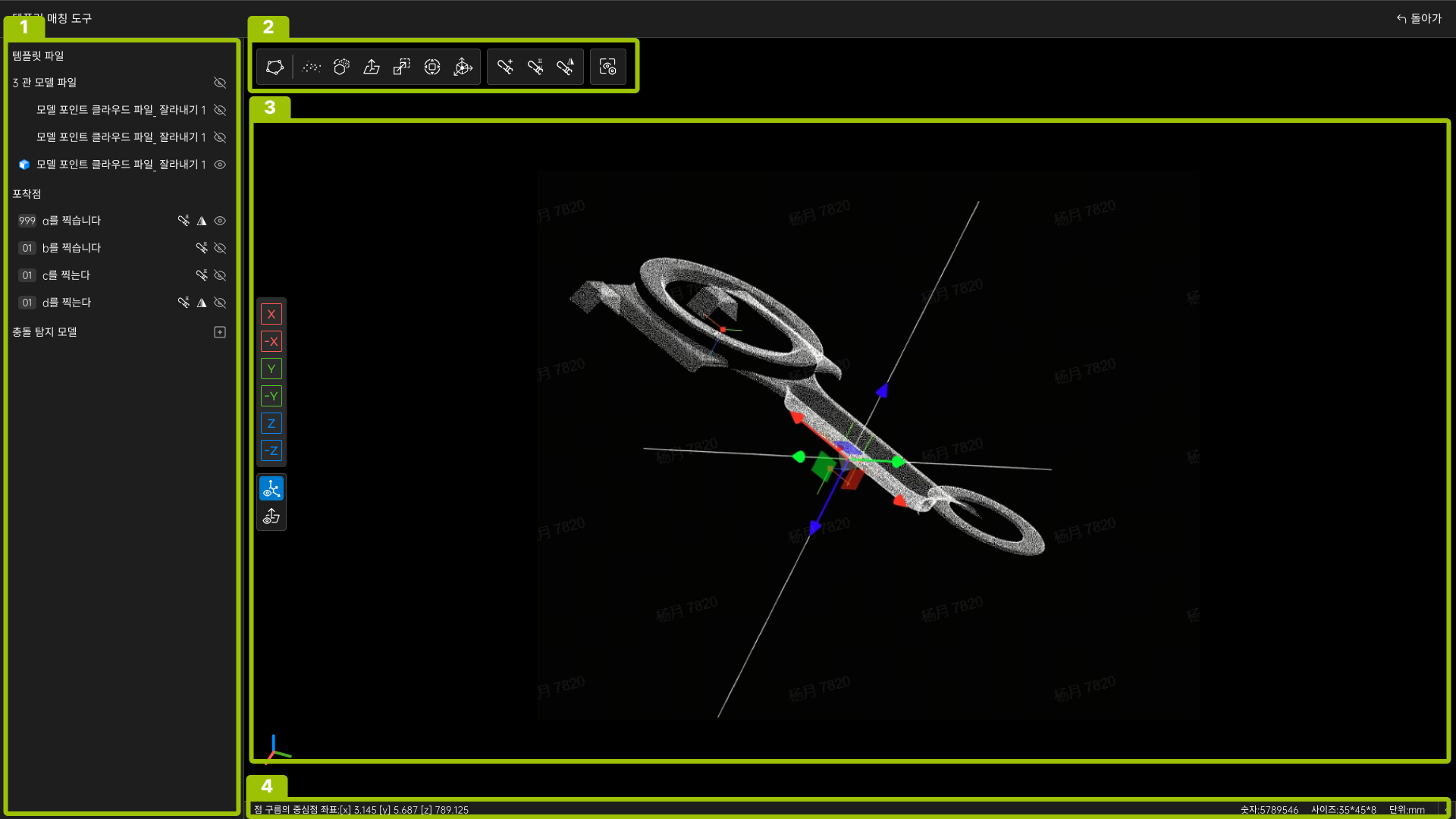1456x819 pixels.
Task: Add a model with 충돌 탐지 모델 plus icon
Action: (x=220, y=332)
